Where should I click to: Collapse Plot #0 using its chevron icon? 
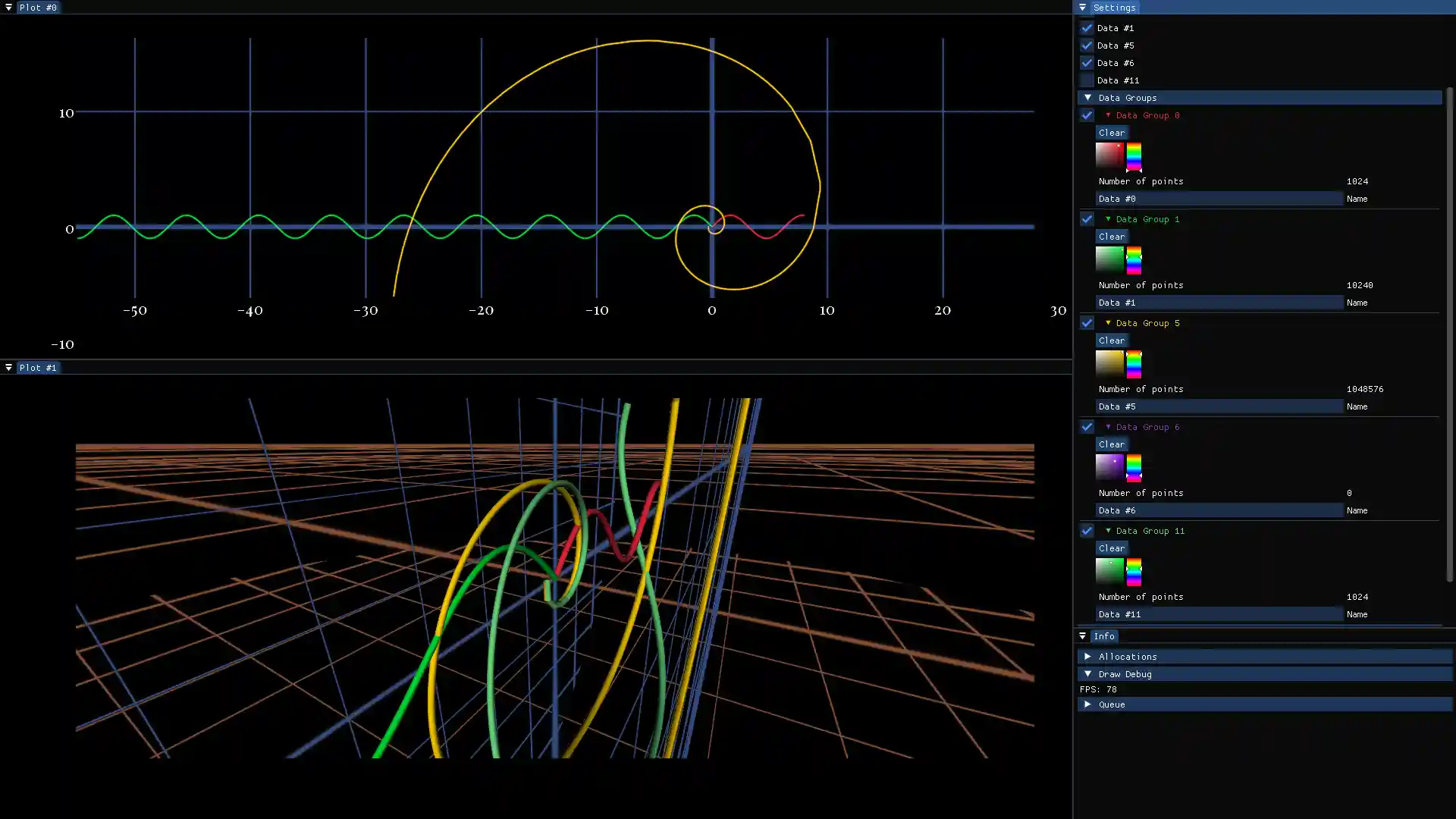(8, 7)
